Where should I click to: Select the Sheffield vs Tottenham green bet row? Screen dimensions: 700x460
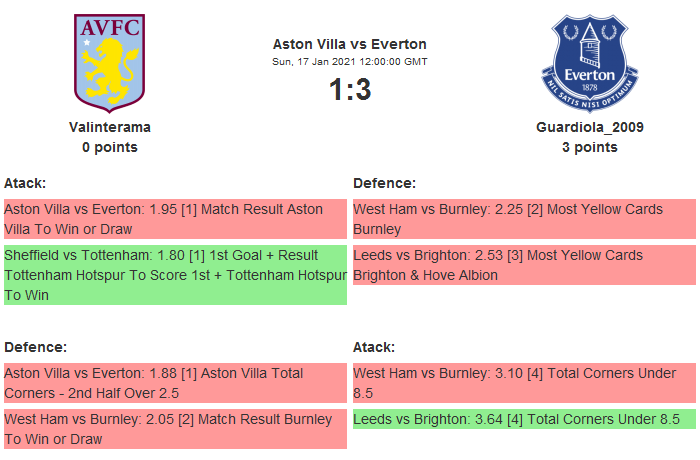pyautogui.click(x=175, y=275)
